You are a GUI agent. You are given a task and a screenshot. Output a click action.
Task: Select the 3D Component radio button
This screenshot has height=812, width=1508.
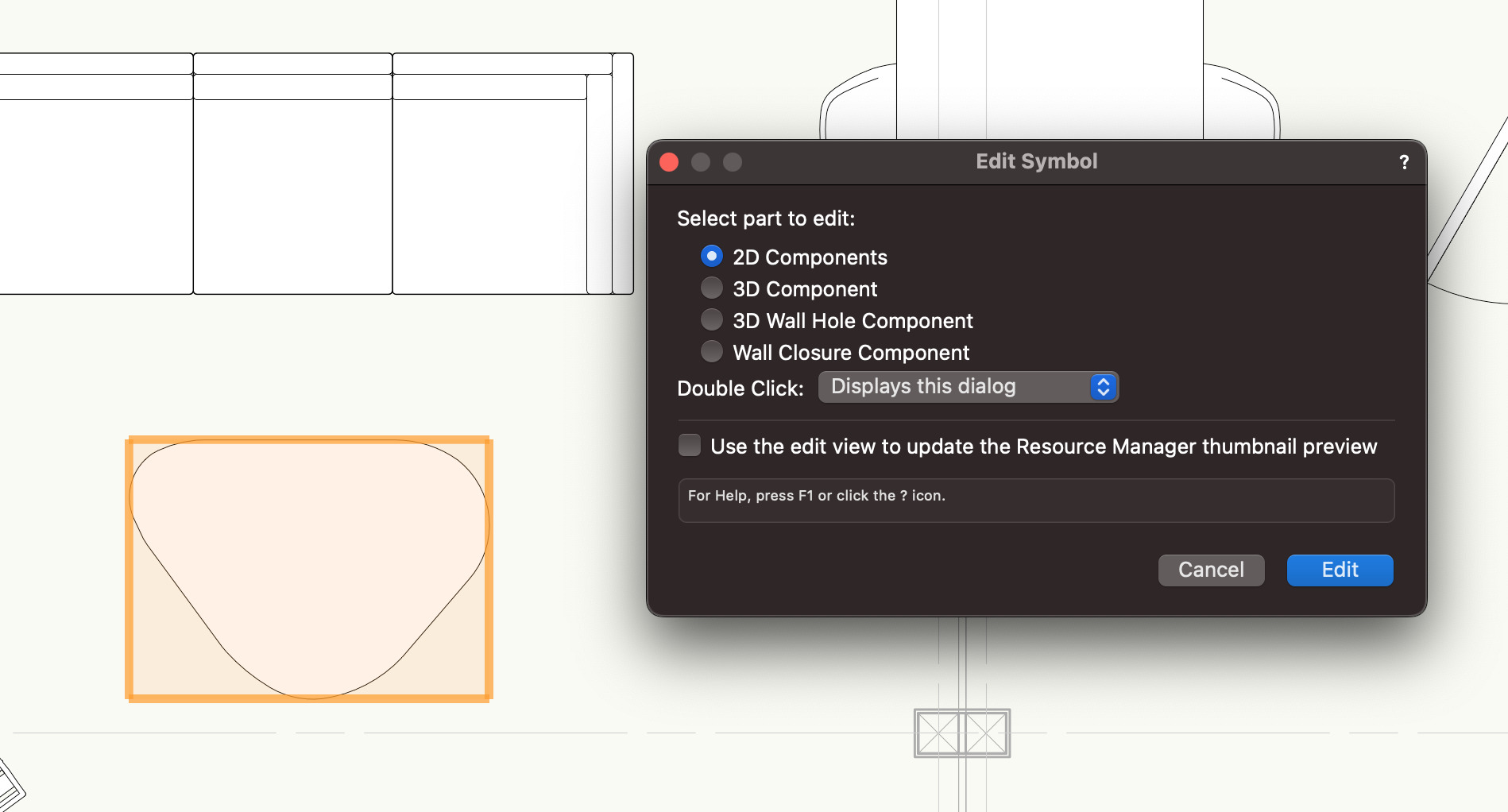pos(711,288)
